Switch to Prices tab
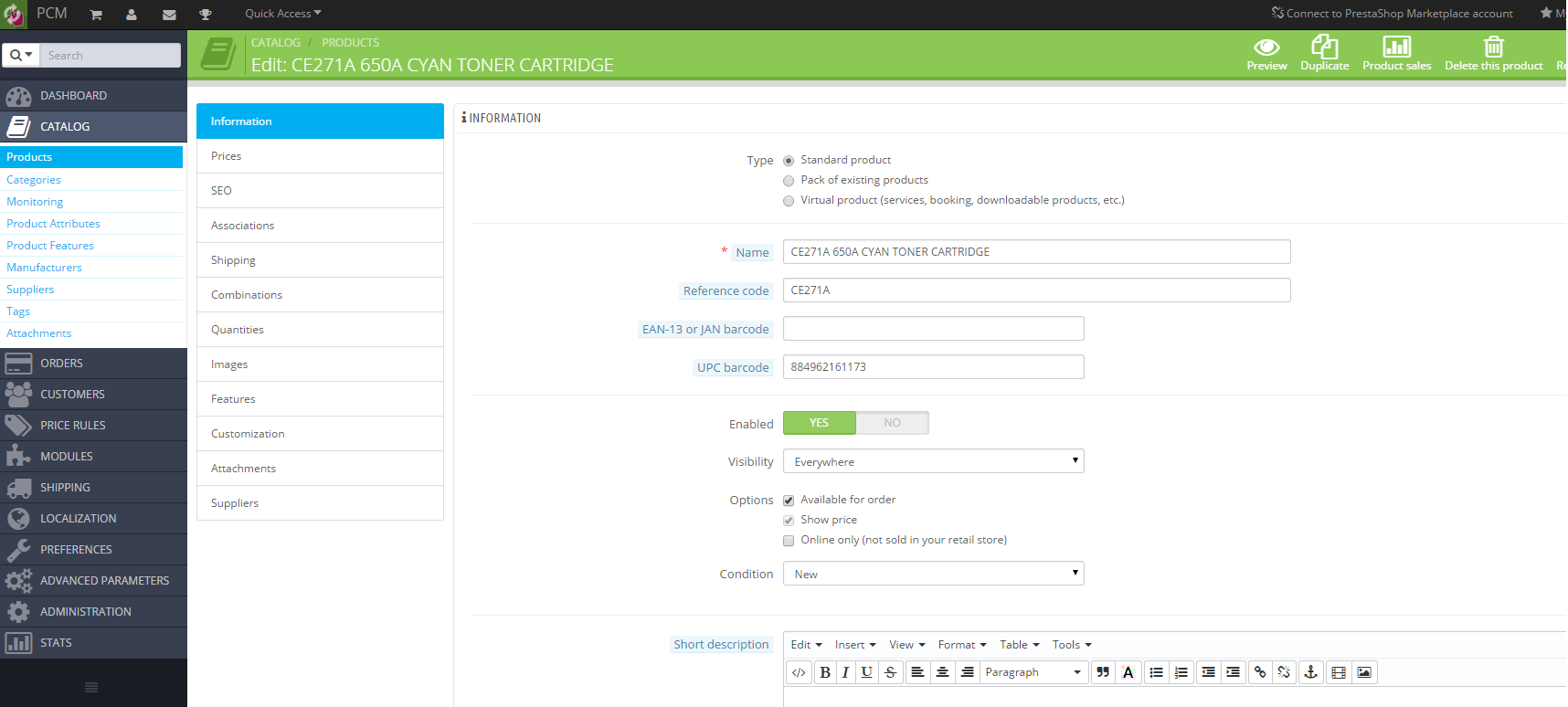 pyautogui.click(x=320, y=156)
